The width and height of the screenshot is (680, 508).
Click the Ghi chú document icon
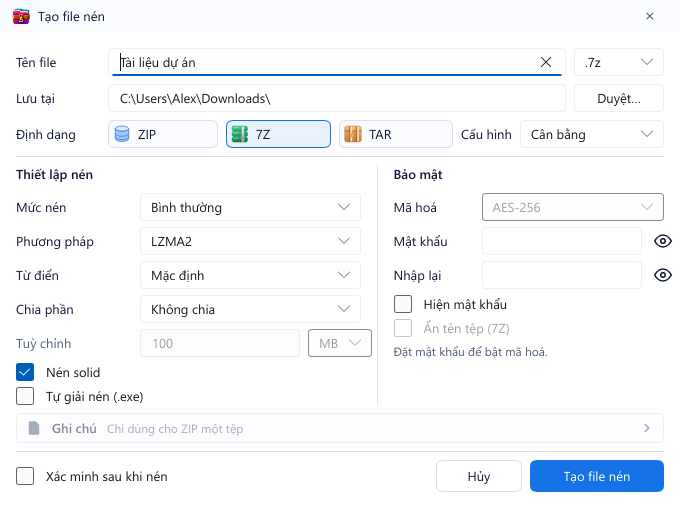pyautogui.click(x=34, y=429)
